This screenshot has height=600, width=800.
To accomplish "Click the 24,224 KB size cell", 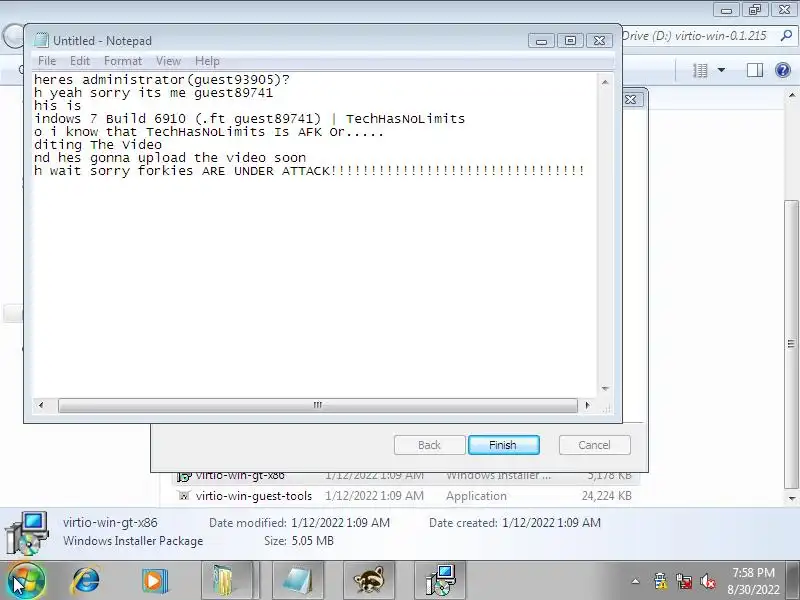I will [x=607, y=496].
